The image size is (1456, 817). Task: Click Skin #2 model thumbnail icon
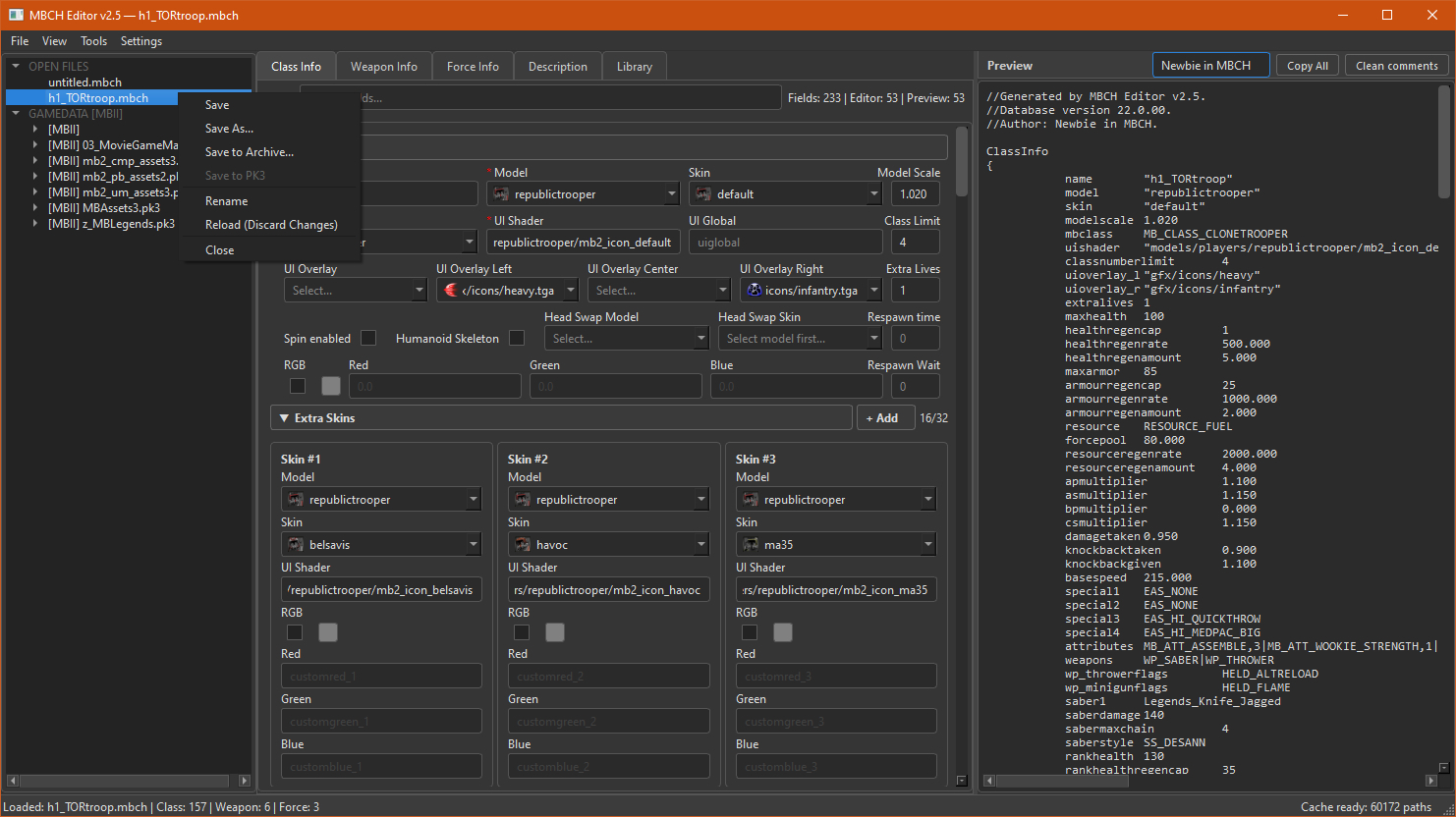(523, 500)
